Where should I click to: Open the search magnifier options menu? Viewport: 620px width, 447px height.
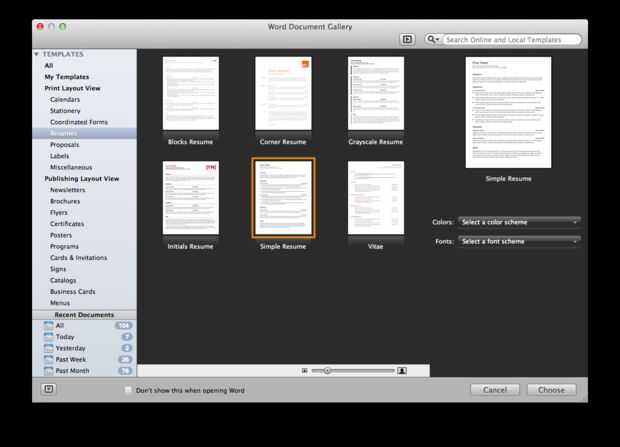[433, 39]
